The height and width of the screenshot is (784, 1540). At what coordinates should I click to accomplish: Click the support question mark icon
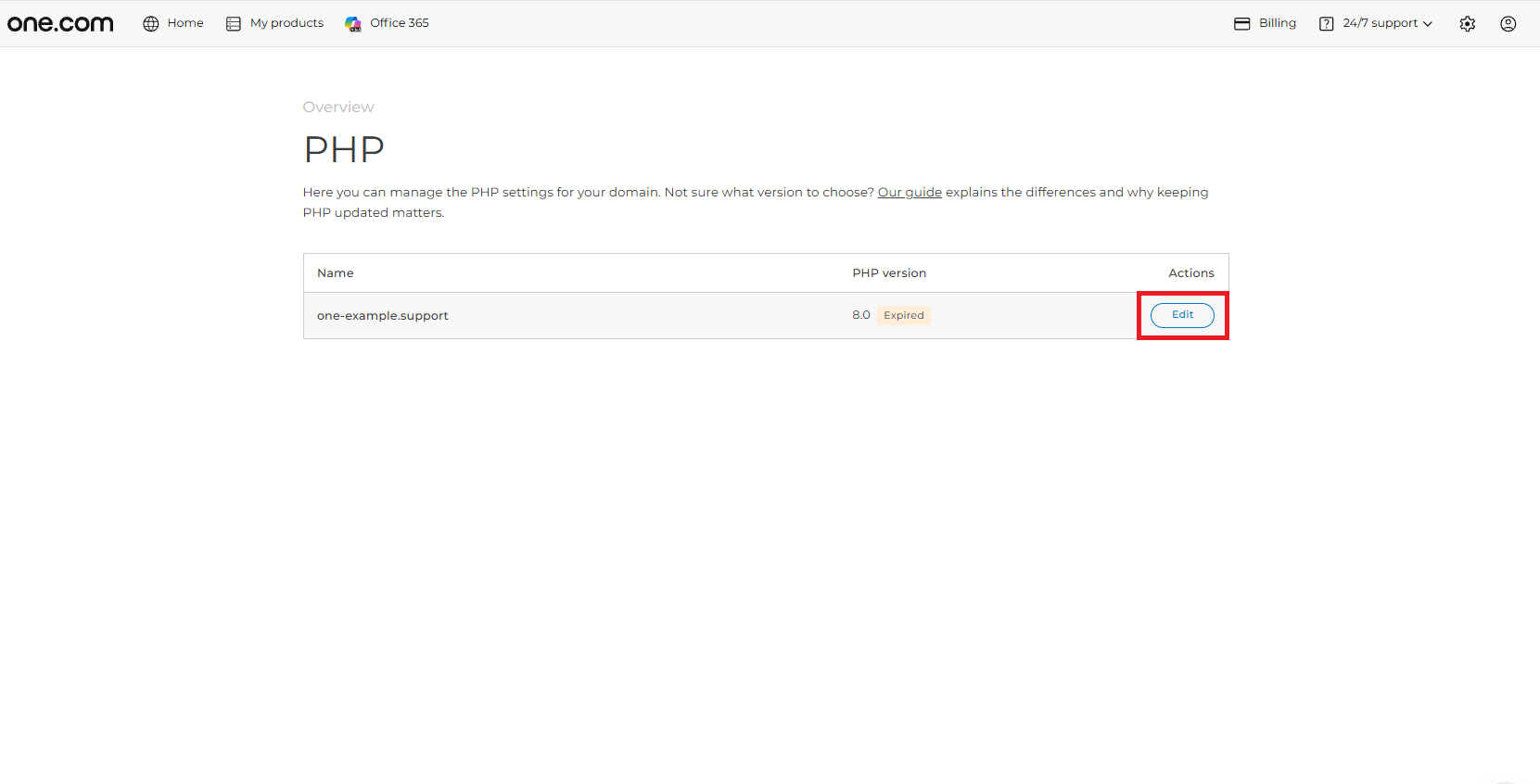point(1327,23)
